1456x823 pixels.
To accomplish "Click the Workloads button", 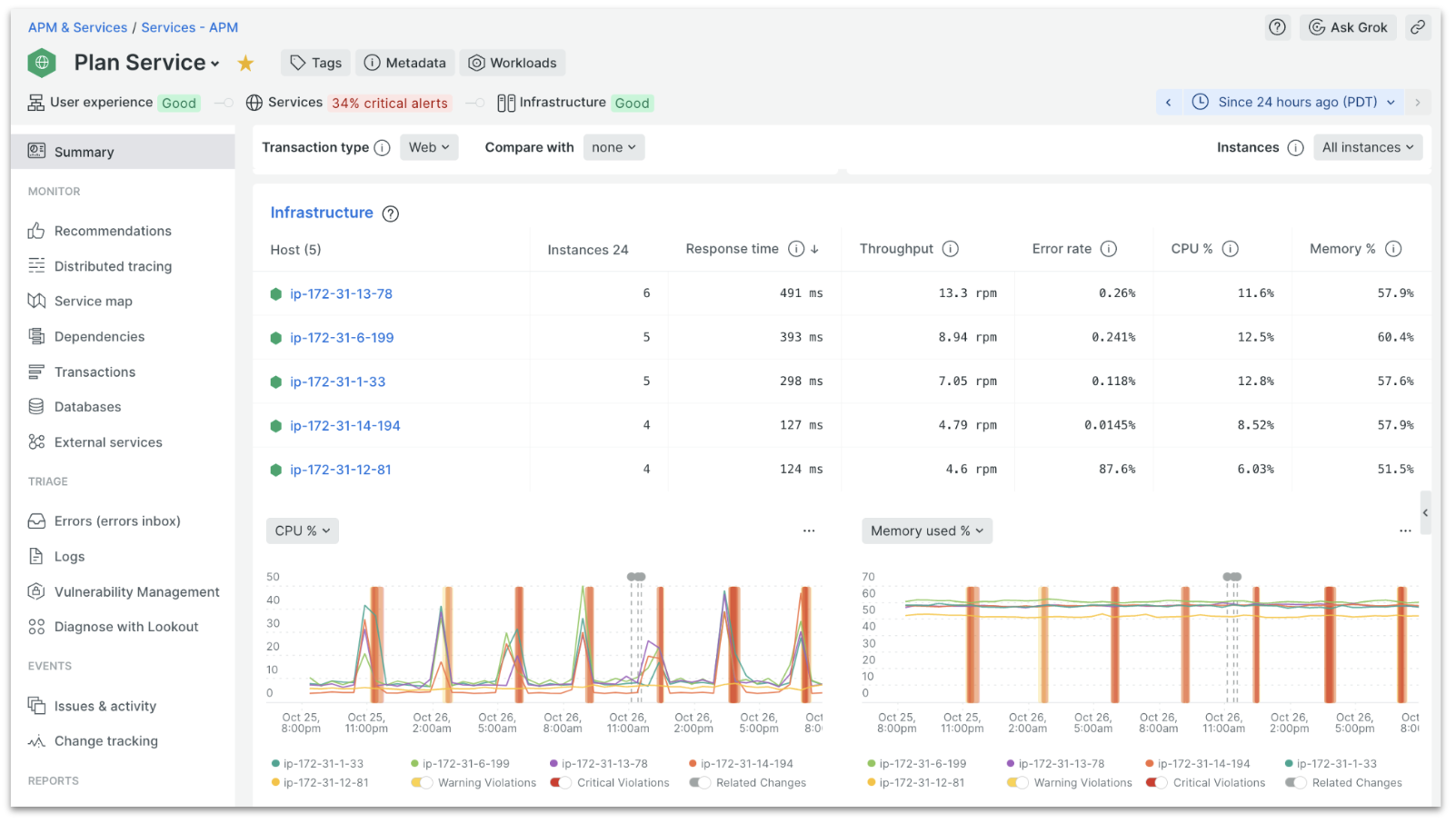I will pyautogui.click(x=513, y=63).
